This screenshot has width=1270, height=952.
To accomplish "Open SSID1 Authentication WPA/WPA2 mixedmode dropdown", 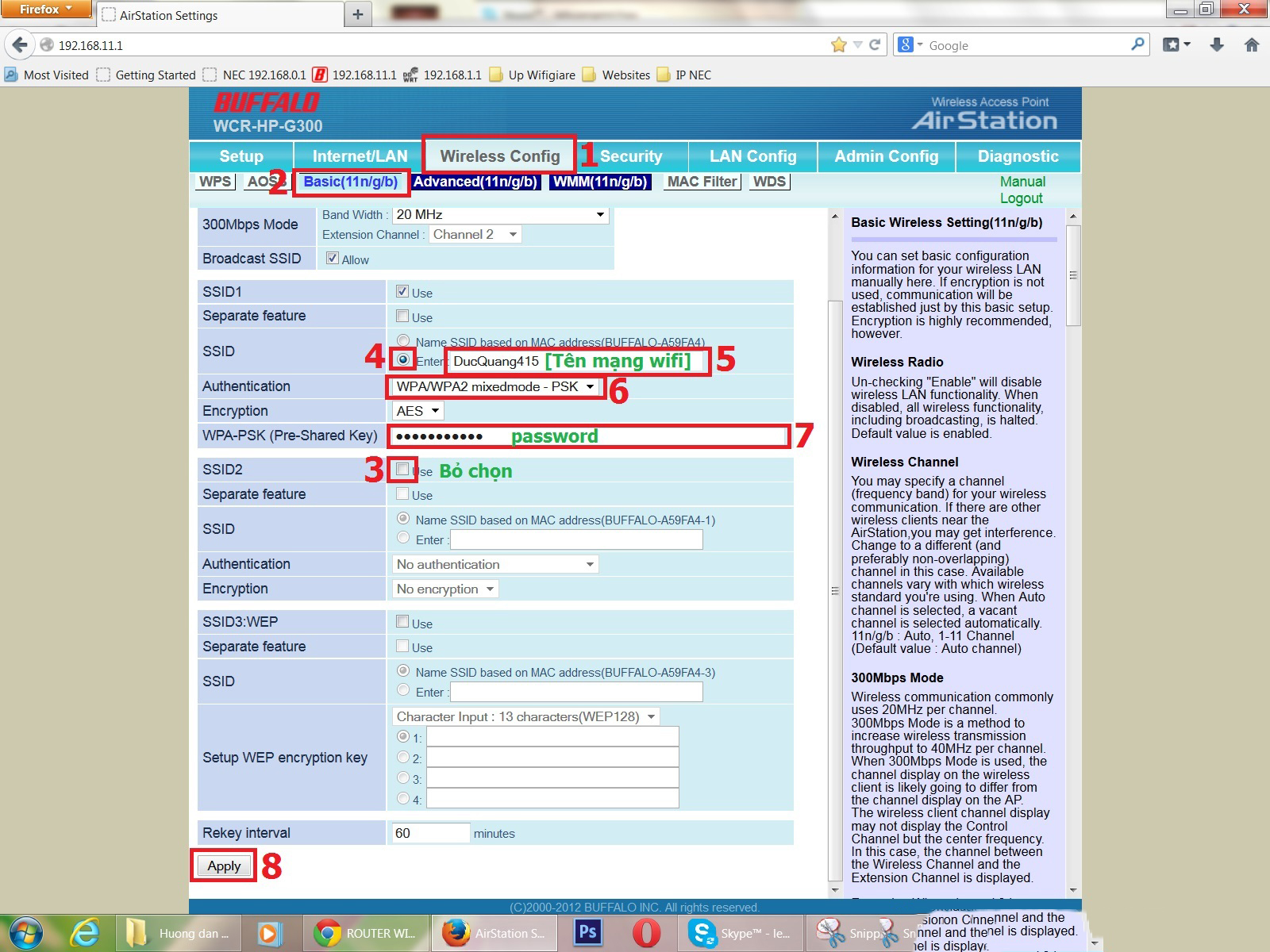I will click(x=495, y=386).
